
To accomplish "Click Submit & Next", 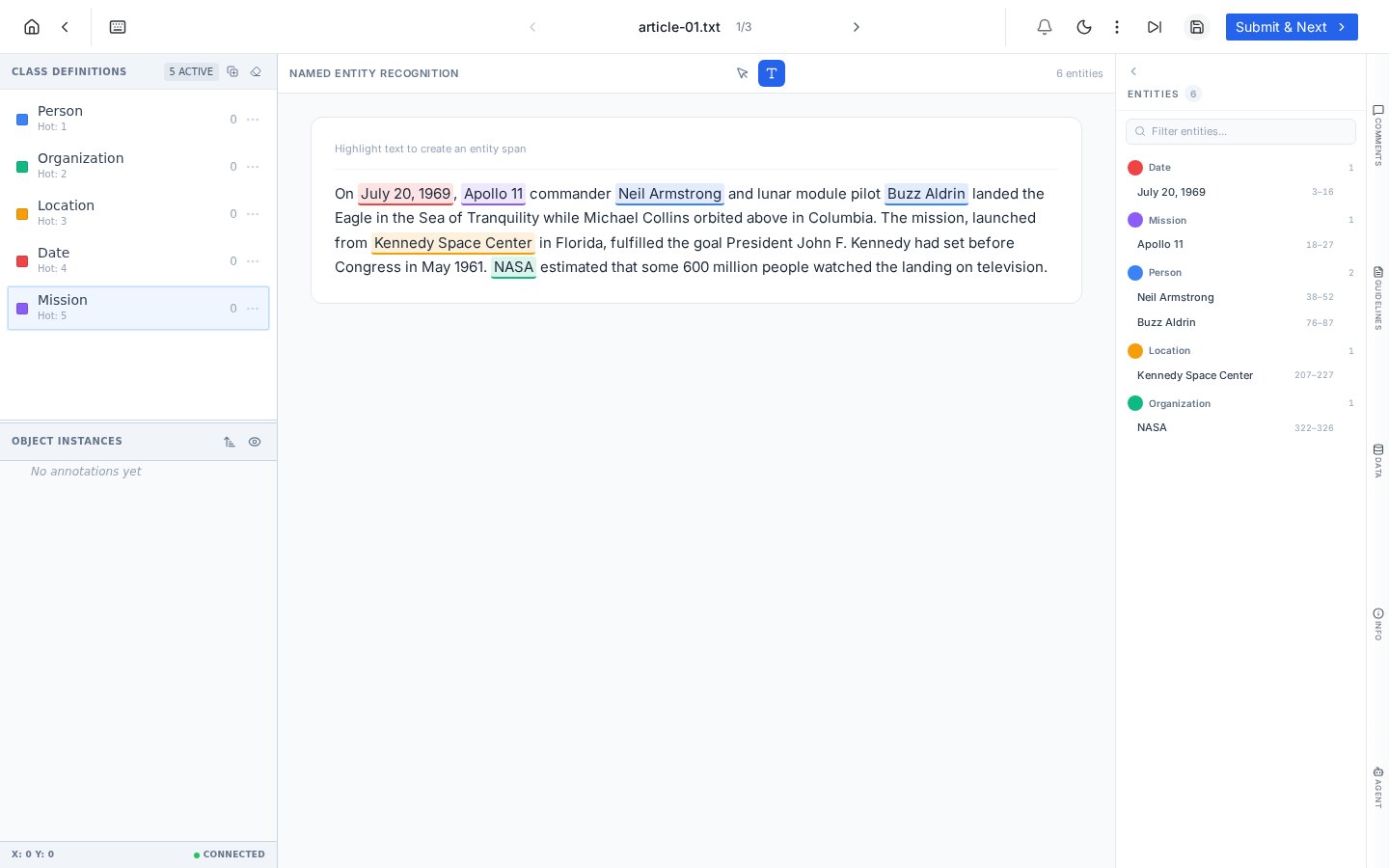I will click(1292, 27).
